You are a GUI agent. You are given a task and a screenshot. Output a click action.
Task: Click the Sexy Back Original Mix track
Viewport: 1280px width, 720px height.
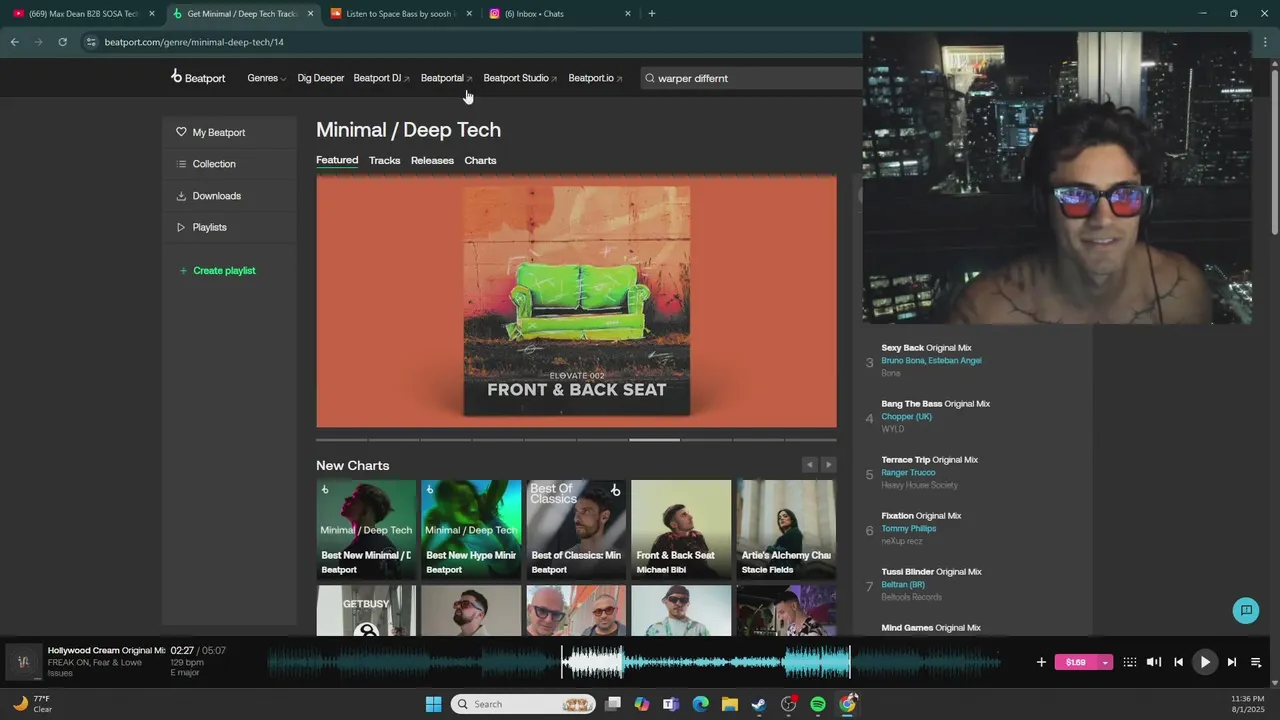926,348
